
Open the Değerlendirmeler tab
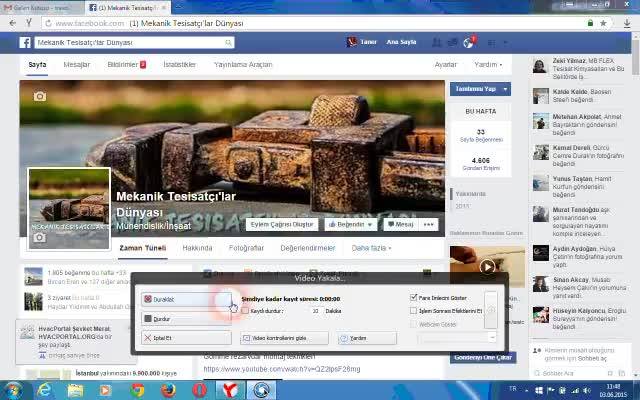[x=308, y=248]
